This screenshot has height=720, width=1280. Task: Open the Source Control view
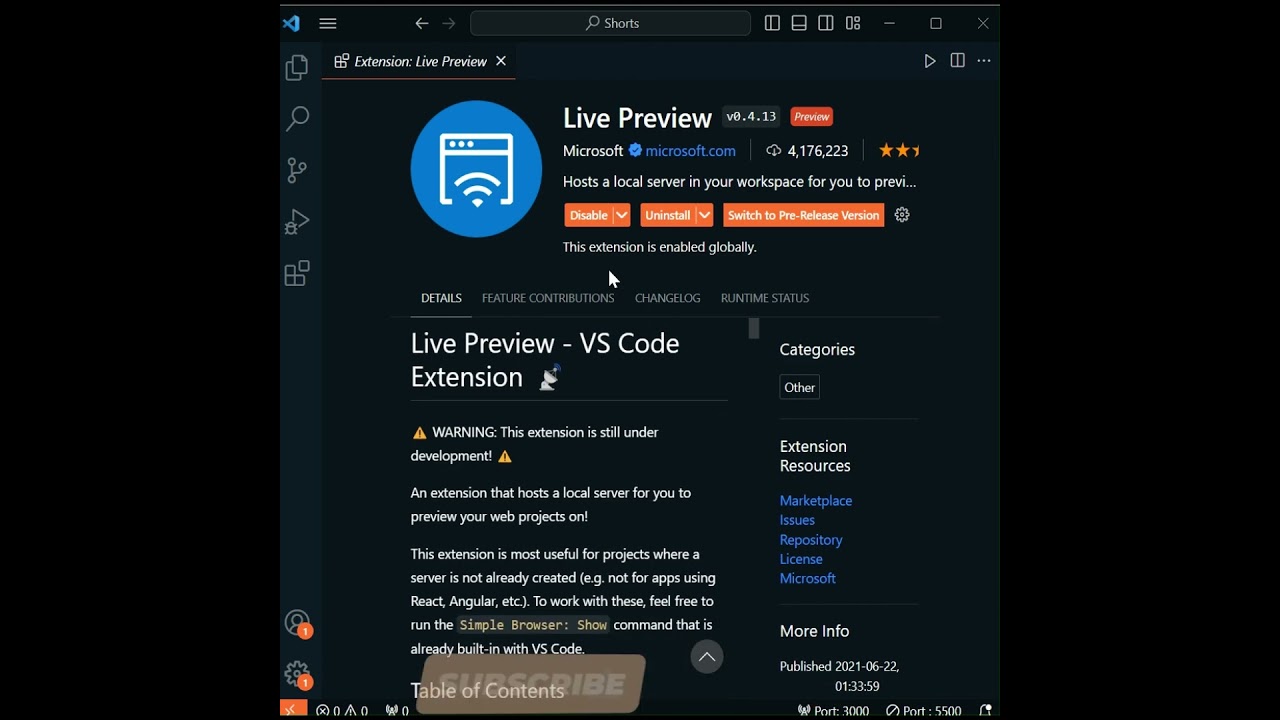297,170
